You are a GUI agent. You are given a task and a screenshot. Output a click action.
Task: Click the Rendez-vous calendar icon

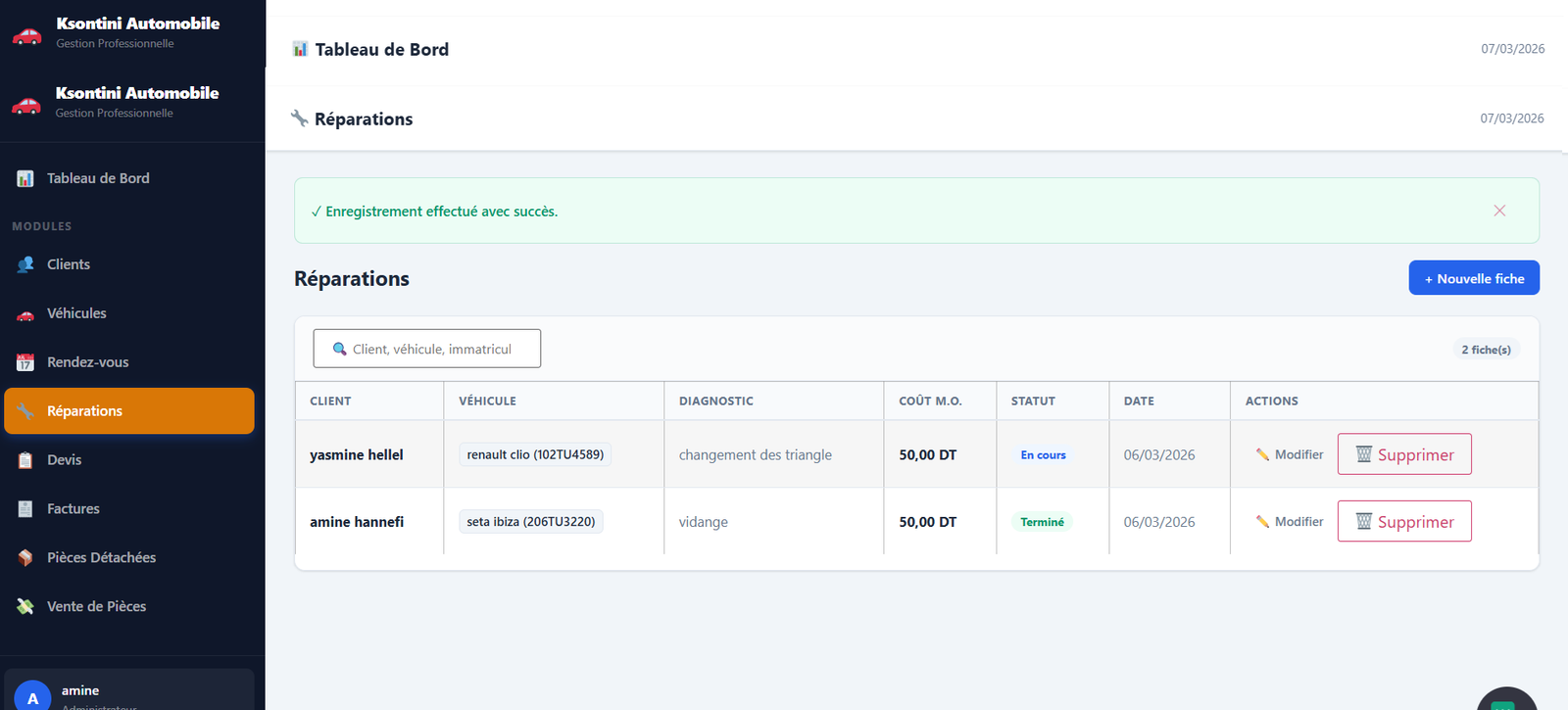click(25, 362)
